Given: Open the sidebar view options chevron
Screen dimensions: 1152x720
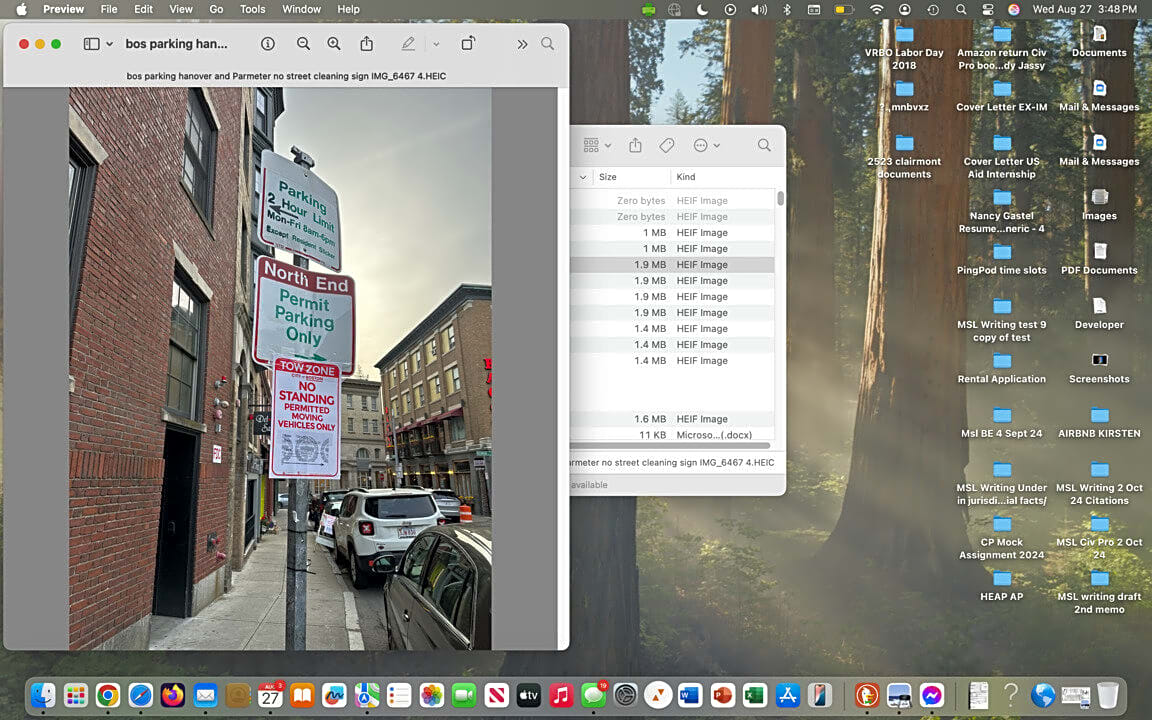Looking at the screenshot, I should click(109, 44).
